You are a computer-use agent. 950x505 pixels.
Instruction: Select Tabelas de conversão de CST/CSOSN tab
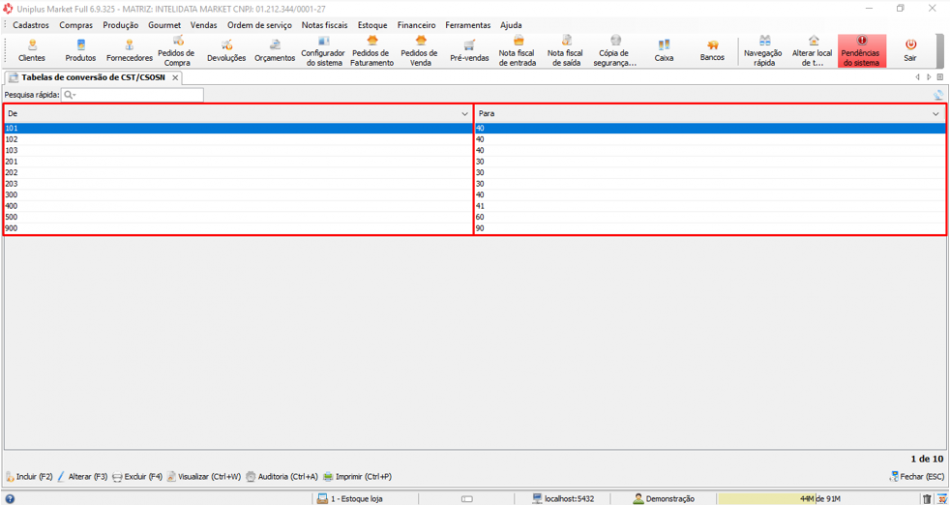93,78
